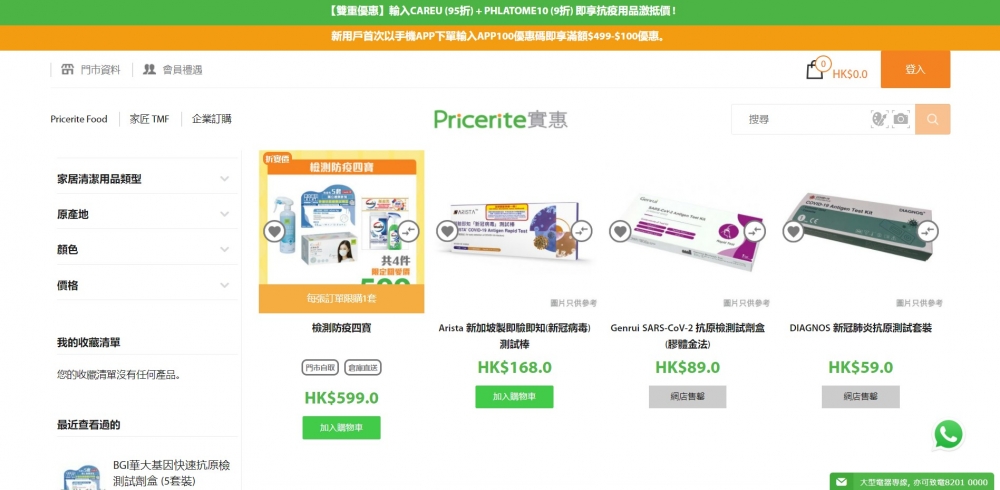This screenshot has height=490, width=1000.
Task: Add 檢測防疫四寶 to wishlist via heart
Action: [274, 231]
